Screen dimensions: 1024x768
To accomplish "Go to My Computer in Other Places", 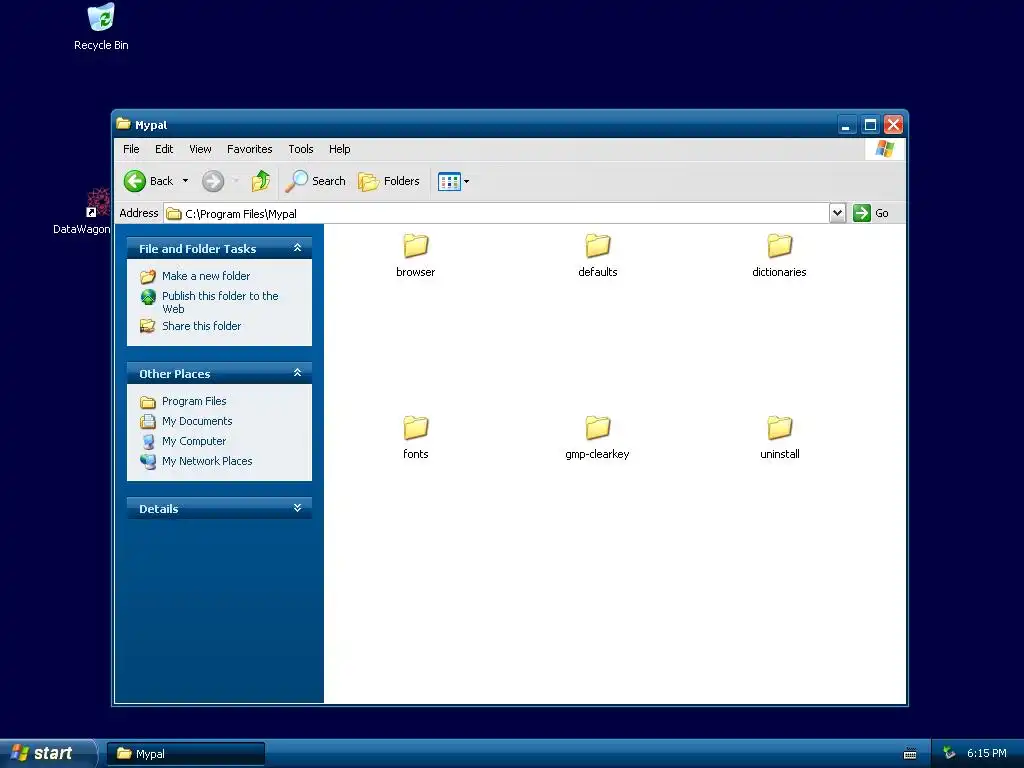I will (194, 441).
